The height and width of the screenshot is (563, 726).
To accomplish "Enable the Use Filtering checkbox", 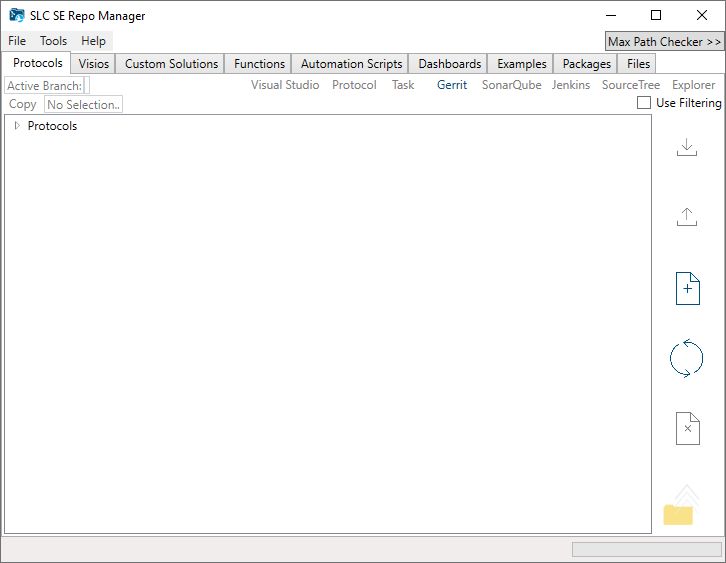I will [644, 103].
